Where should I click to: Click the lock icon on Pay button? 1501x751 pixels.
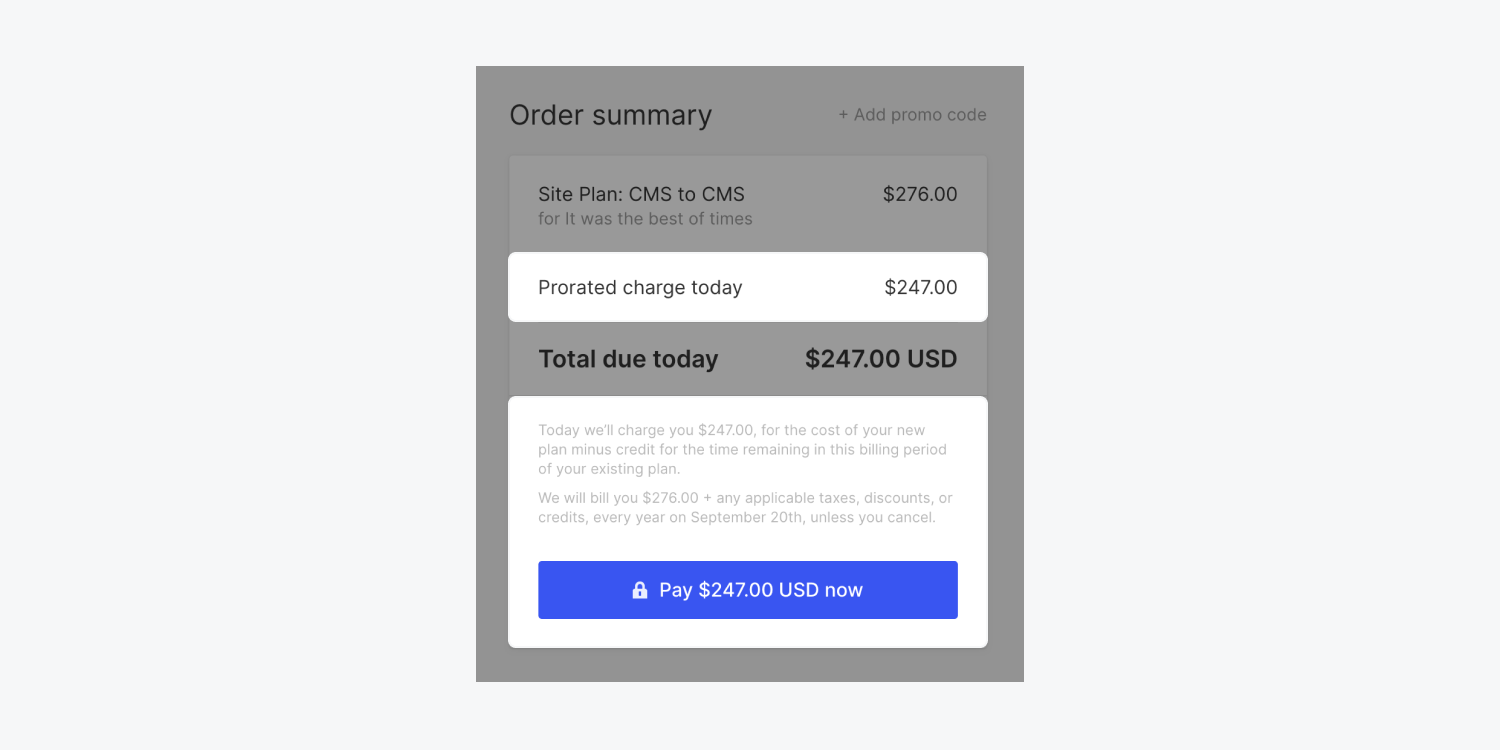click(640, 590)
